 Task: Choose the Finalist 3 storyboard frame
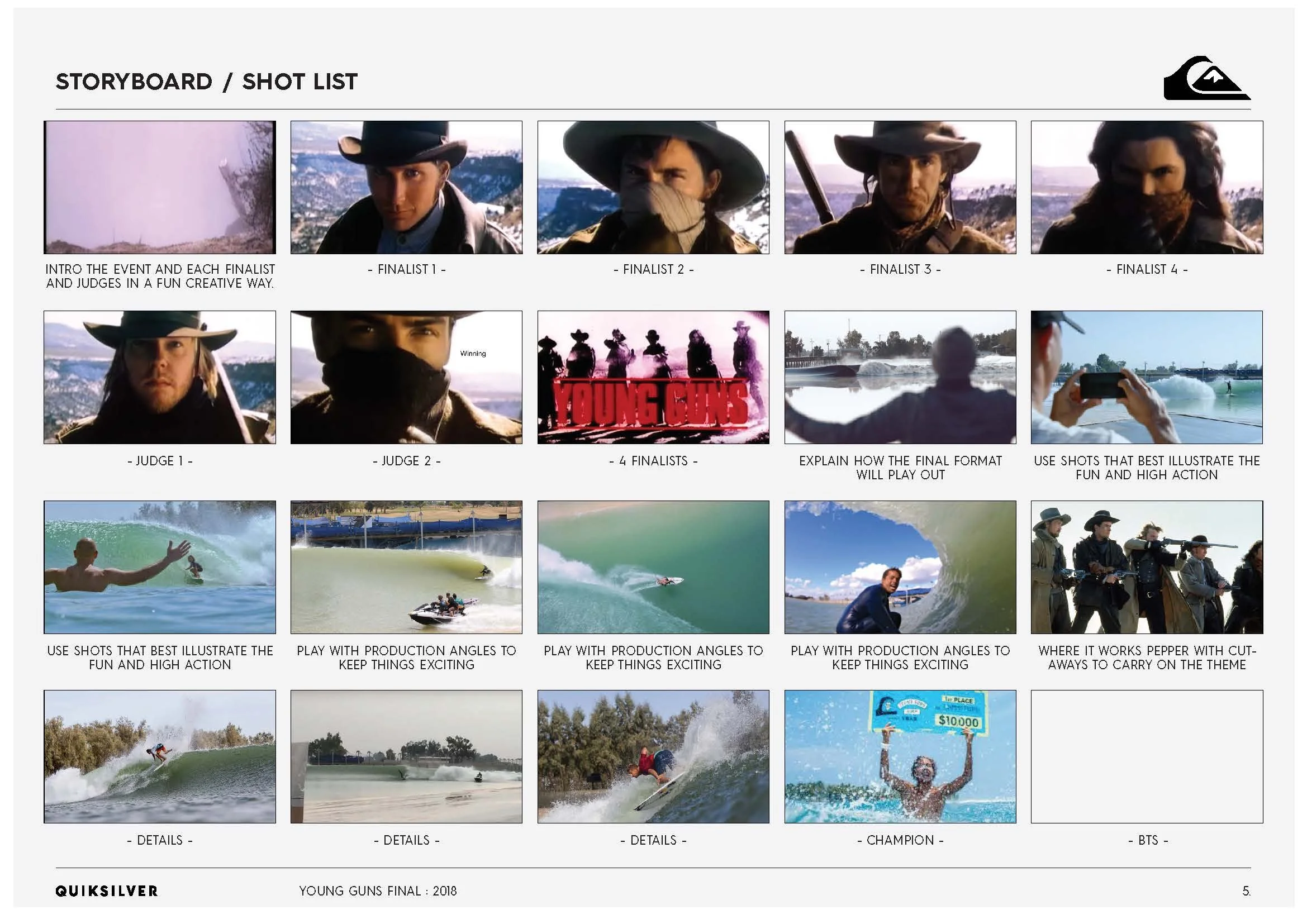point(900,187)
